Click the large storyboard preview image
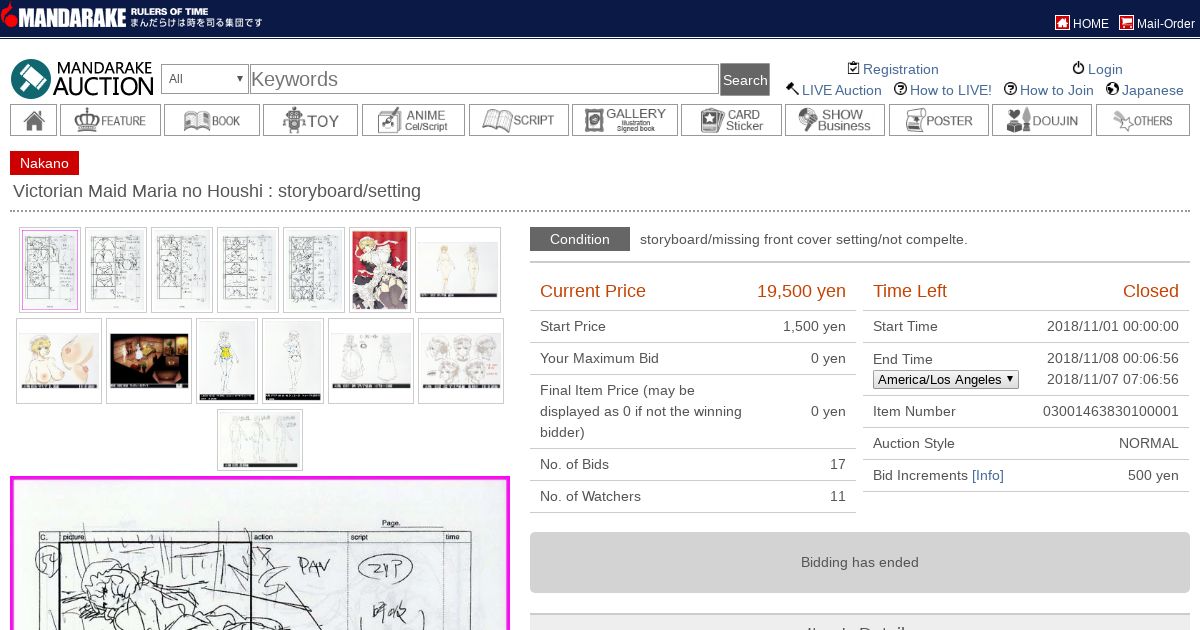This screenshot has height=630, width=1200. pyautogui.click(x=260, y=553)
